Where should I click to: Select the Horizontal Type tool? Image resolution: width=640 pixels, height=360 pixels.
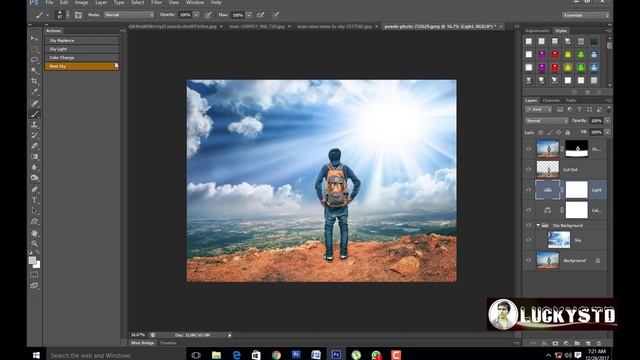[x=34, y=200]
